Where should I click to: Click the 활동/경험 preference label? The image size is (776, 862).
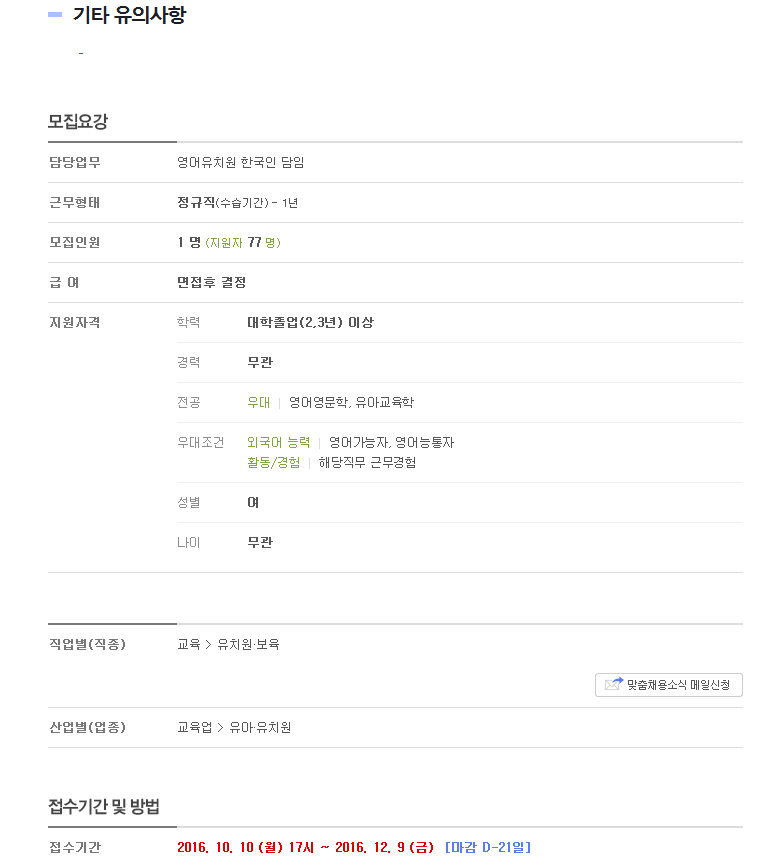point(274,462)
